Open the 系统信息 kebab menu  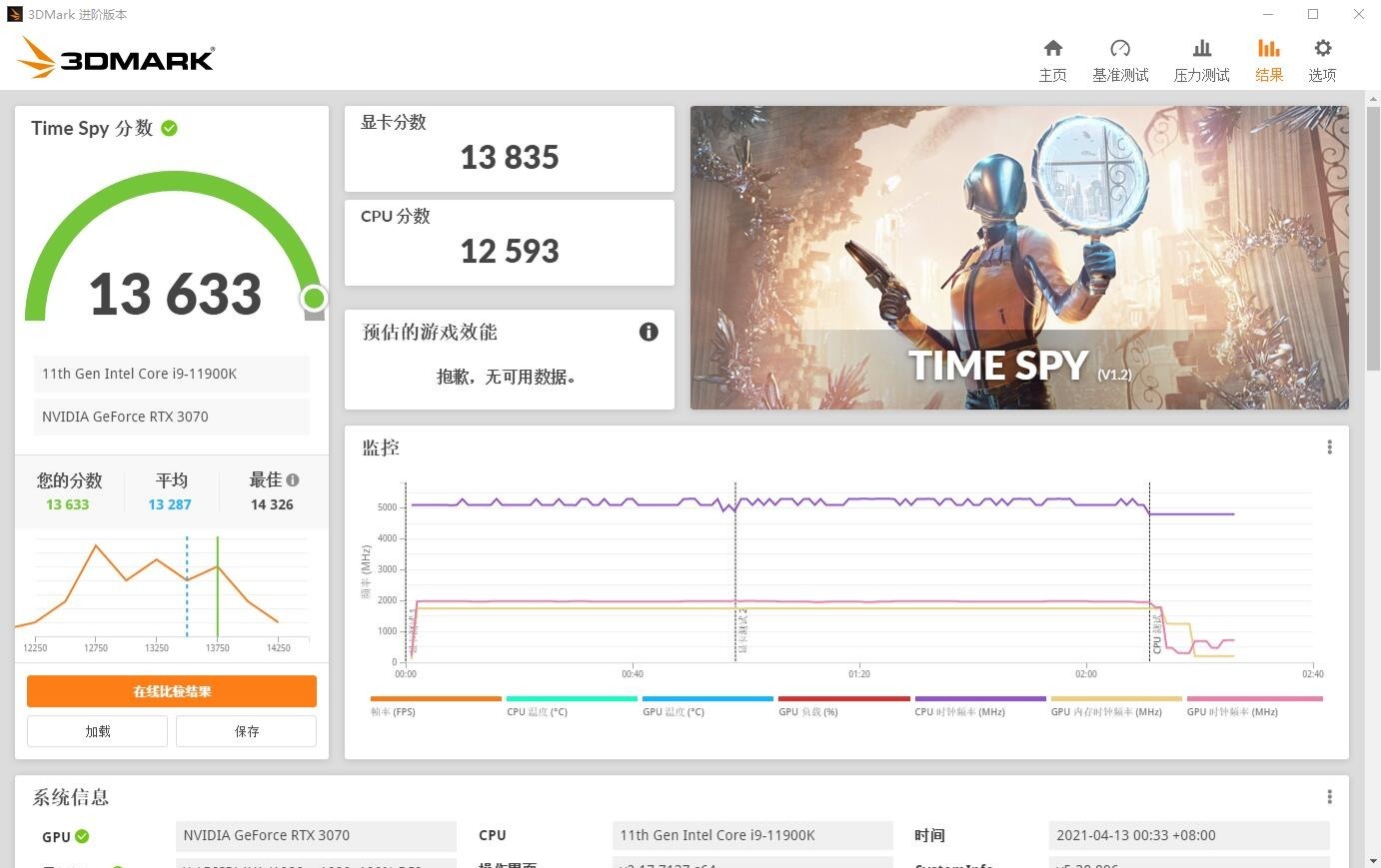tap(1329, 796)
